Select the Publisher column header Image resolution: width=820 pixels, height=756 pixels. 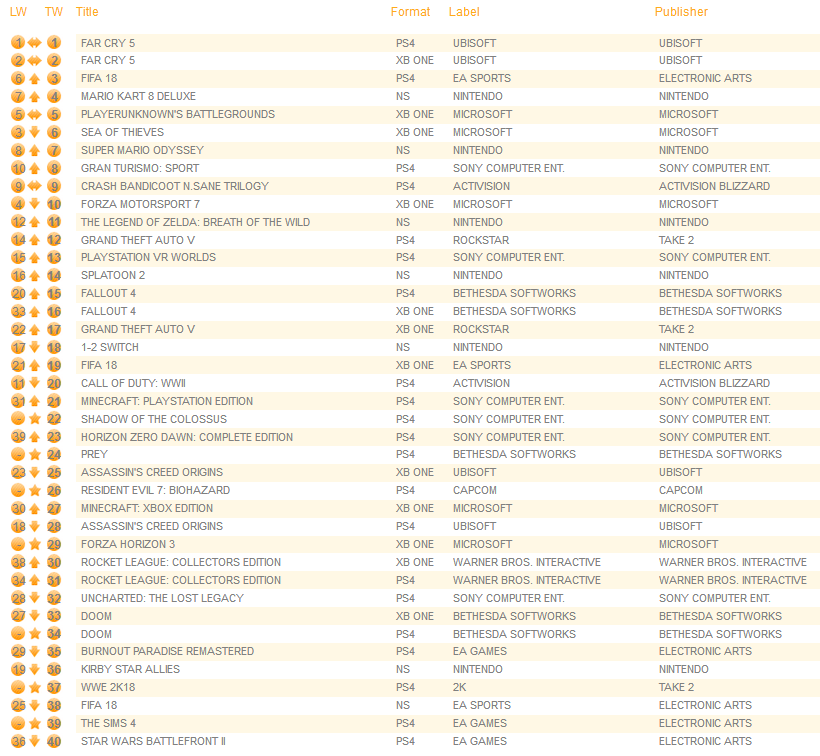(681, 12)
